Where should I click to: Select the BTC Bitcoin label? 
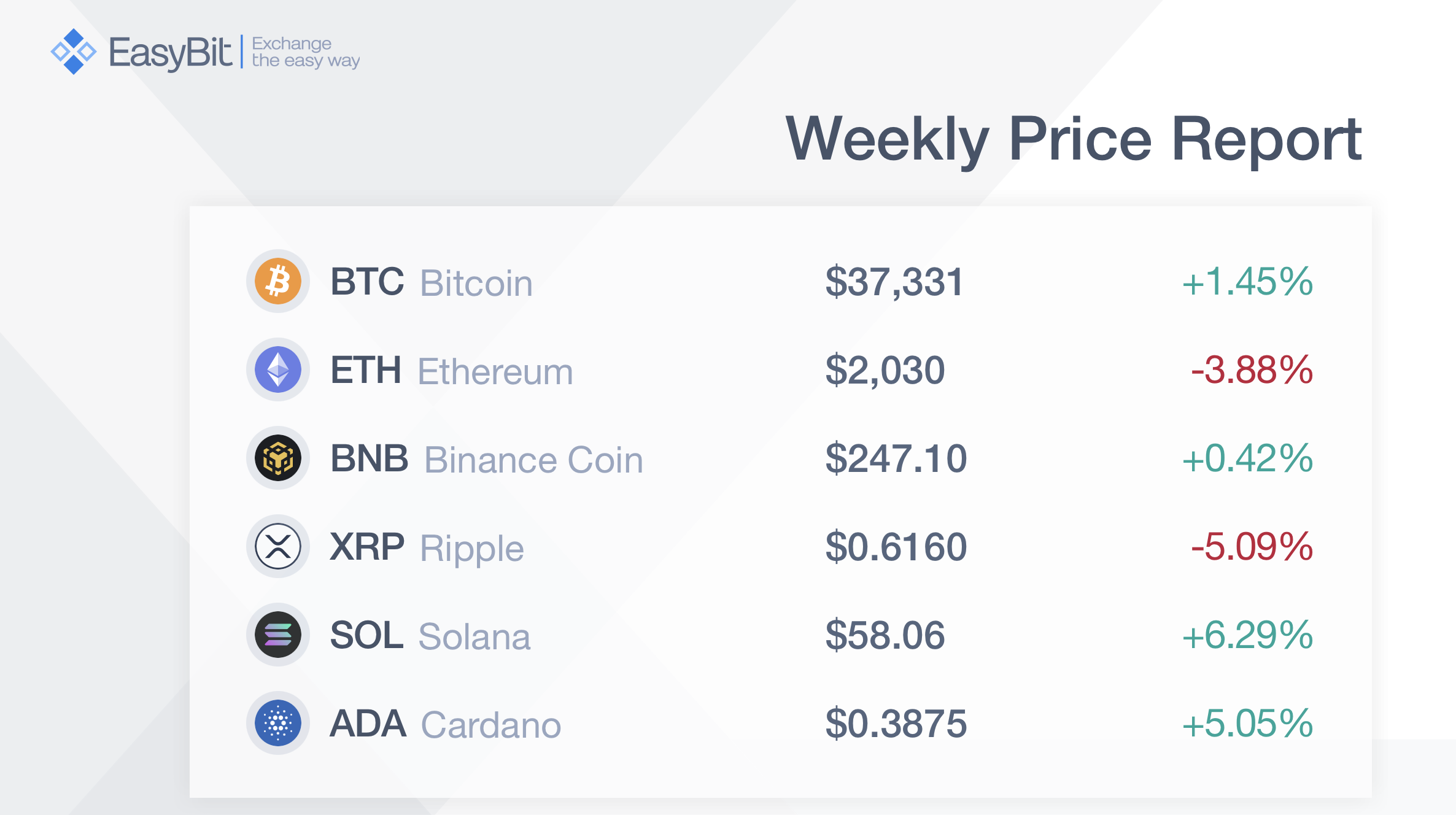coord(432,283)
